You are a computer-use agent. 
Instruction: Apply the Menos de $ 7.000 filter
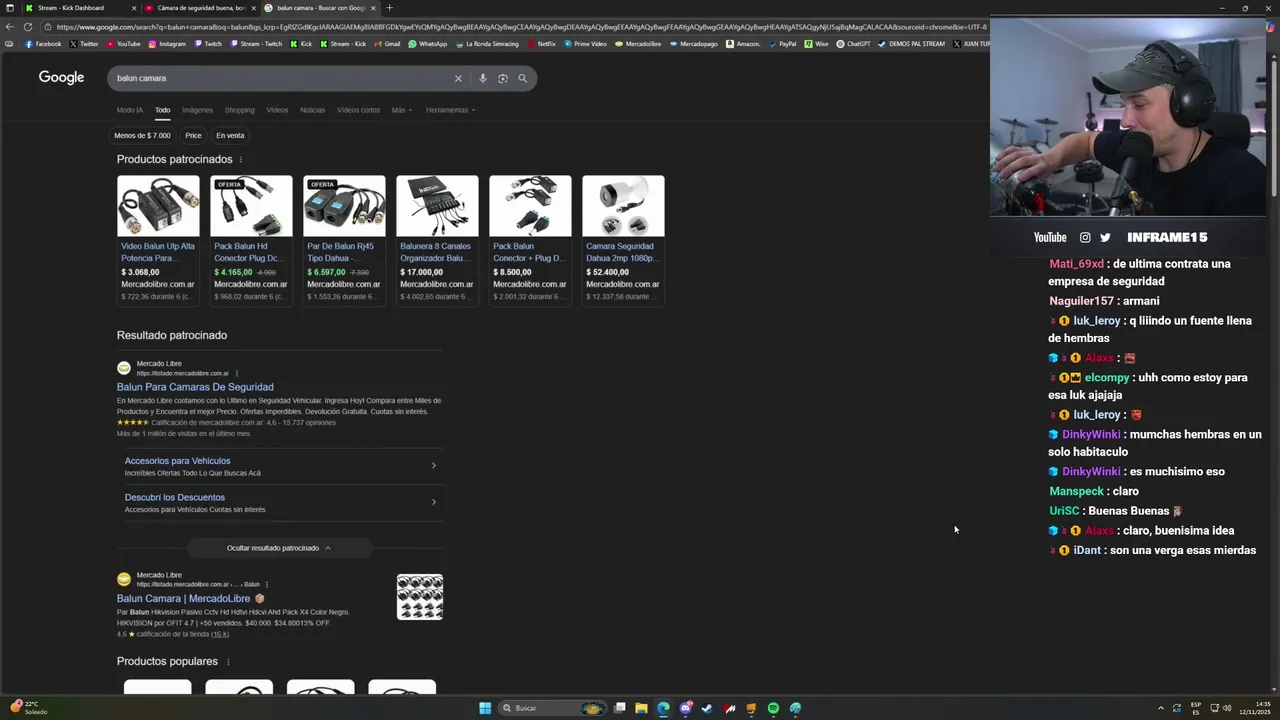point(142,135)
